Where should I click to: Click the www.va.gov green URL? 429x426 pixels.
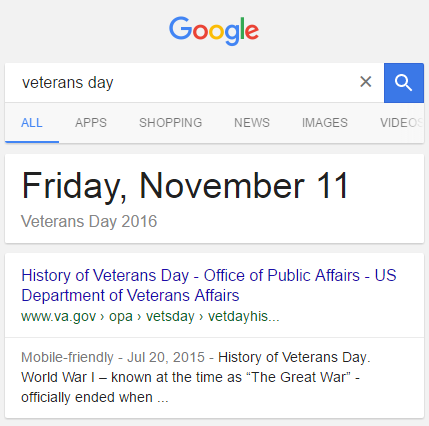coord(59,316)
